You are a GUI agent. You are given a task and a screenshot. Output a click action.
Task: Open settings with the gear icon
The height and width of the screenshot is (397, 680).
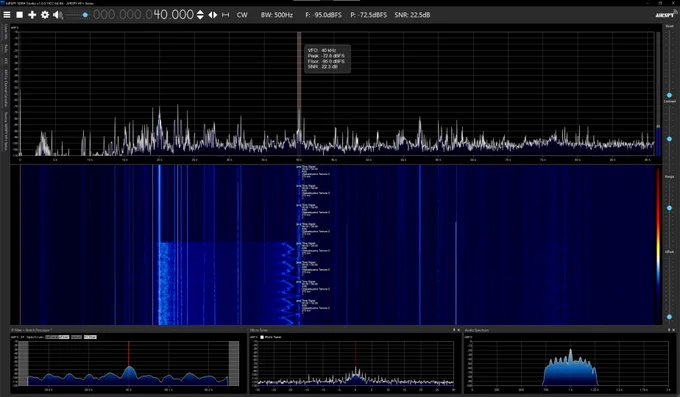[45, 15]
